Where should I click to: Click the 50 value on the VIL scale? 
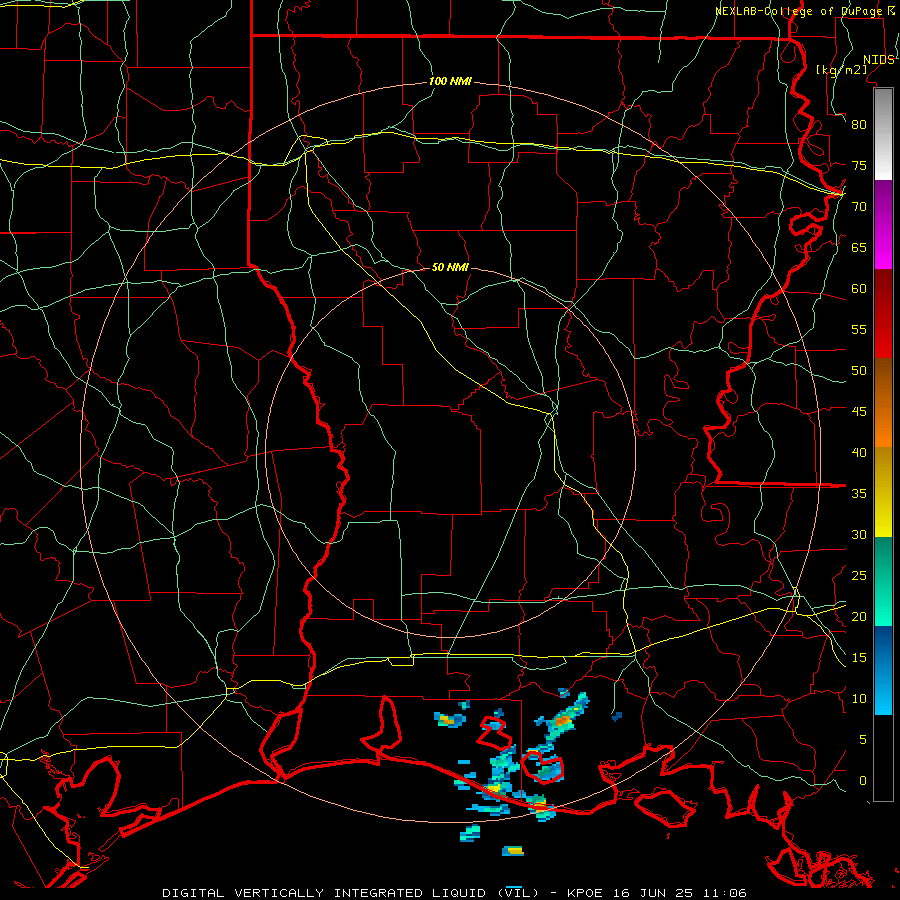(x=859, y=371)
